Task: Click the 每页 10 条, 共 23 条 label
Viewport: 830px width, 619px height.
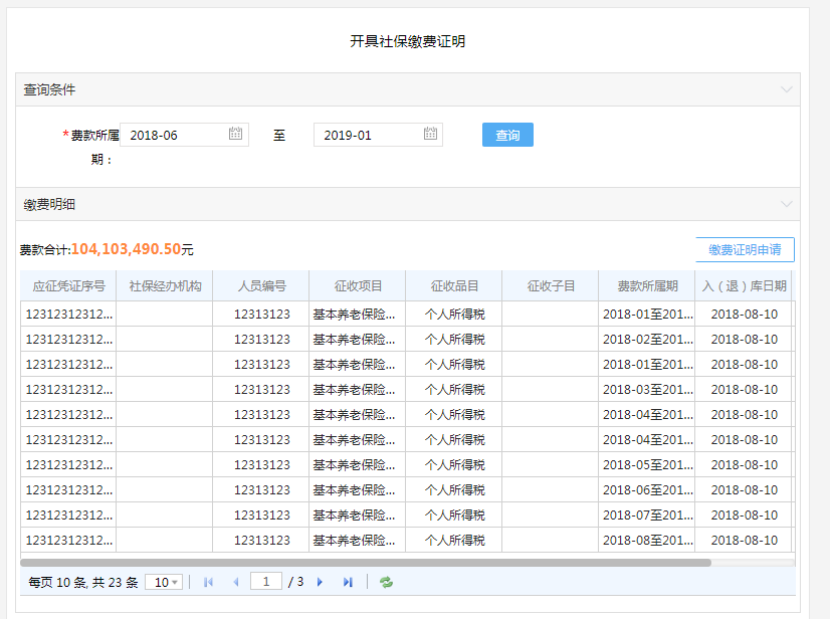Action: point(83,582)
